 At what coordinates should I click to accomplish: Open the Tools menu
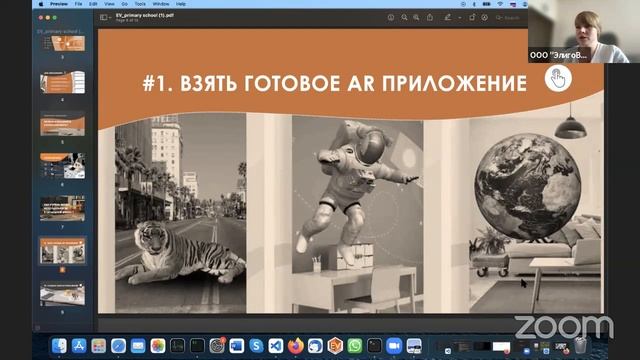click(x=140, y=4)
